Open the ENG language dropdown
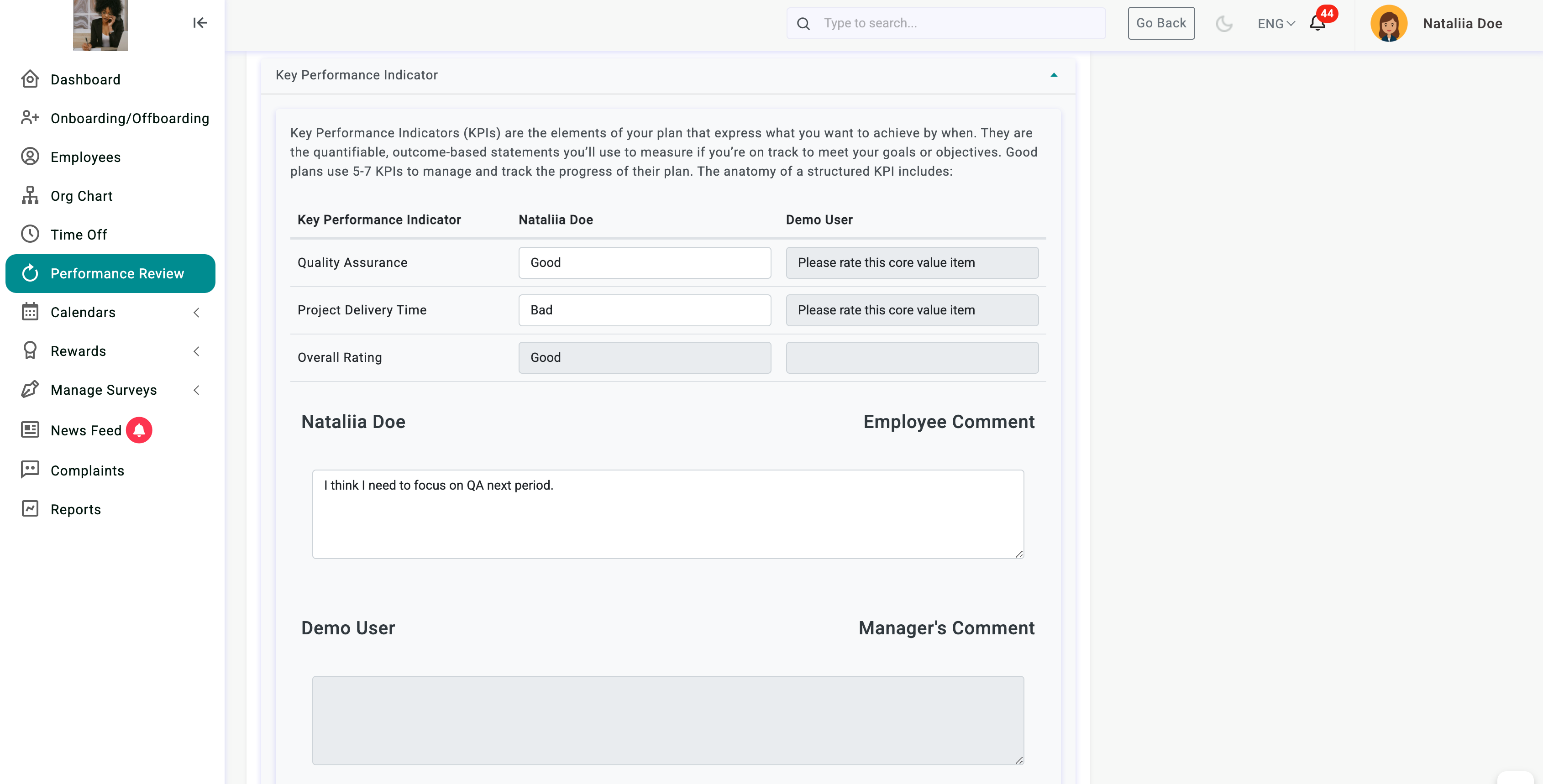Viewport: 1543px width, 784px height. point(1276,23)
